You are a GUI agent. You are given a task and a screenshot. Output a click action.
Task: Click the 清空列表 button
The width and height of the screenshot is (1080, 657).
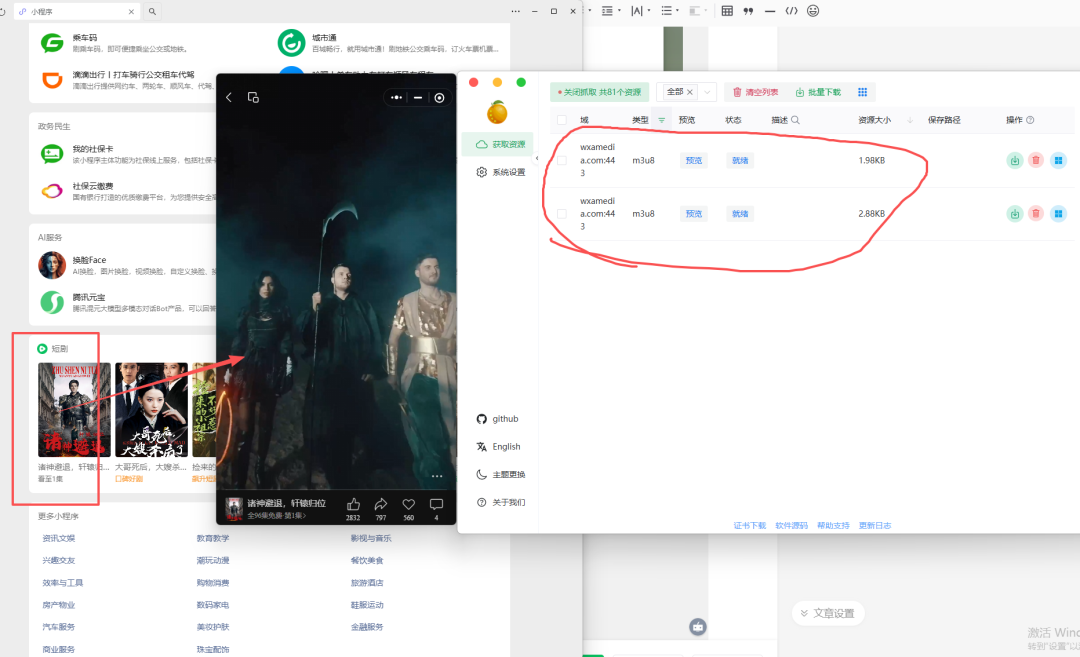[755, 92]
